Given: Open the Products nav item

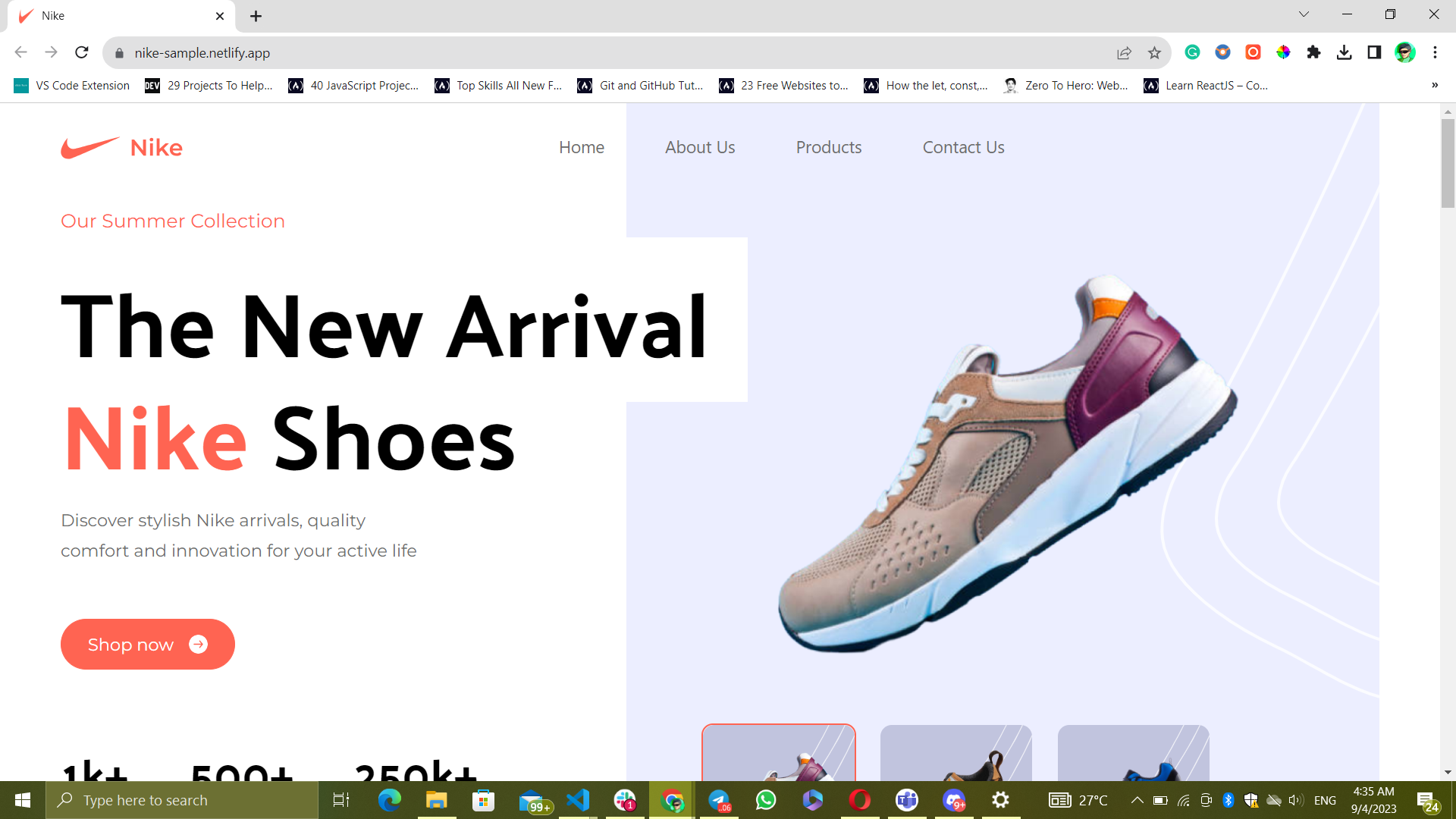Looking at the screenshot, I should coord(828,147).
